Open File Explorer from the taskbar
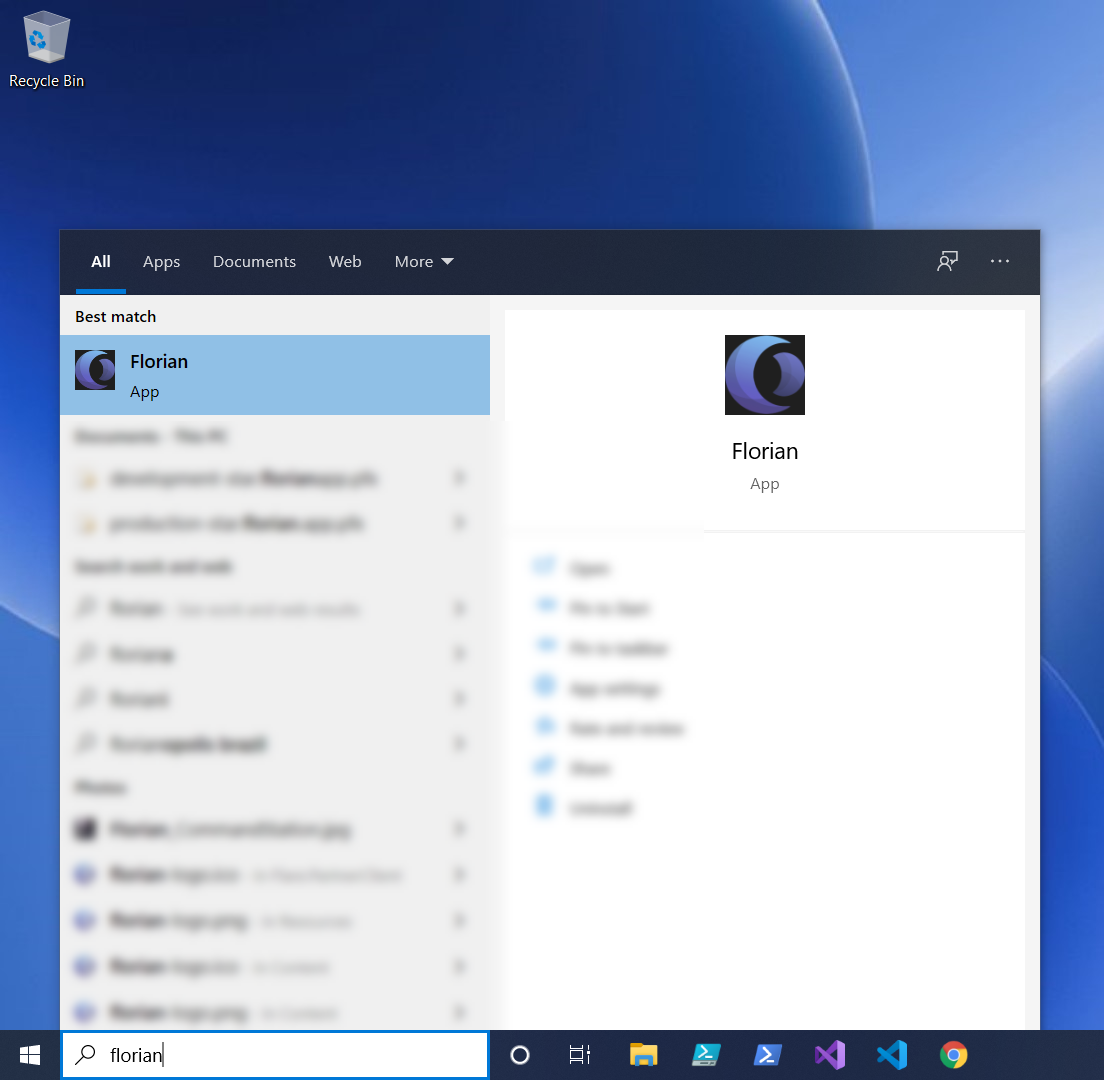The image size is (1104, 1080). [643, 1055]
